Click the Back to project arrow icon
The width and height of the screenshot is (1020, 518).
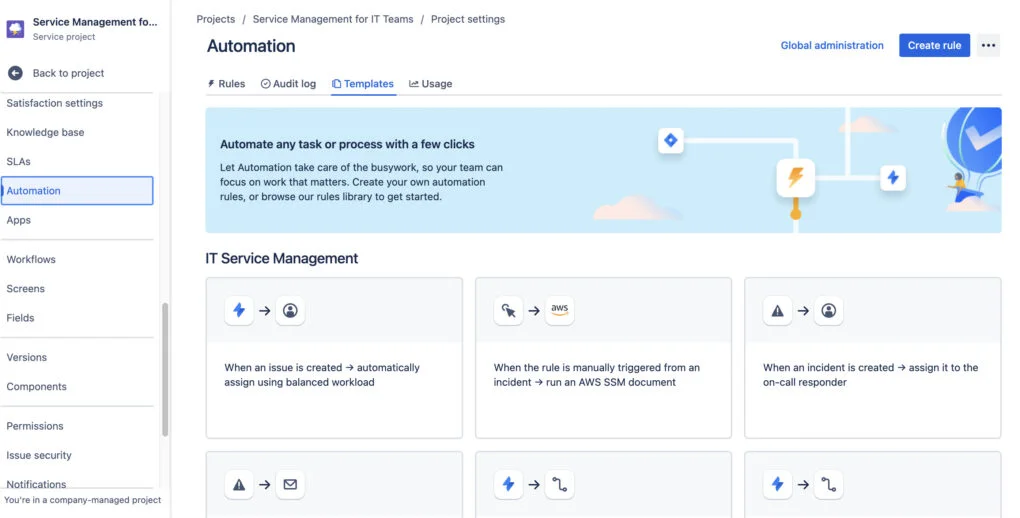coord(16,73)
